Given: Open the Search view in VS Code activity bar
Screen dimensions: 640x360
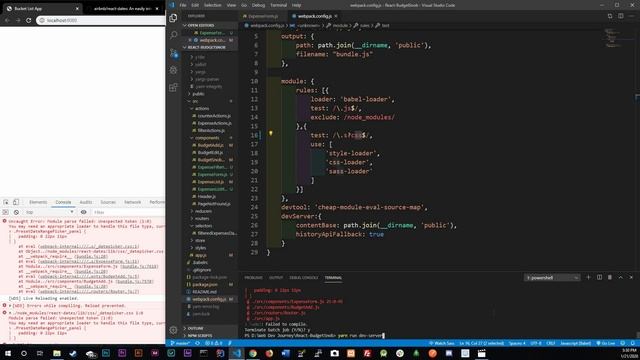Looking at the screenshot, I should [173, 36].
